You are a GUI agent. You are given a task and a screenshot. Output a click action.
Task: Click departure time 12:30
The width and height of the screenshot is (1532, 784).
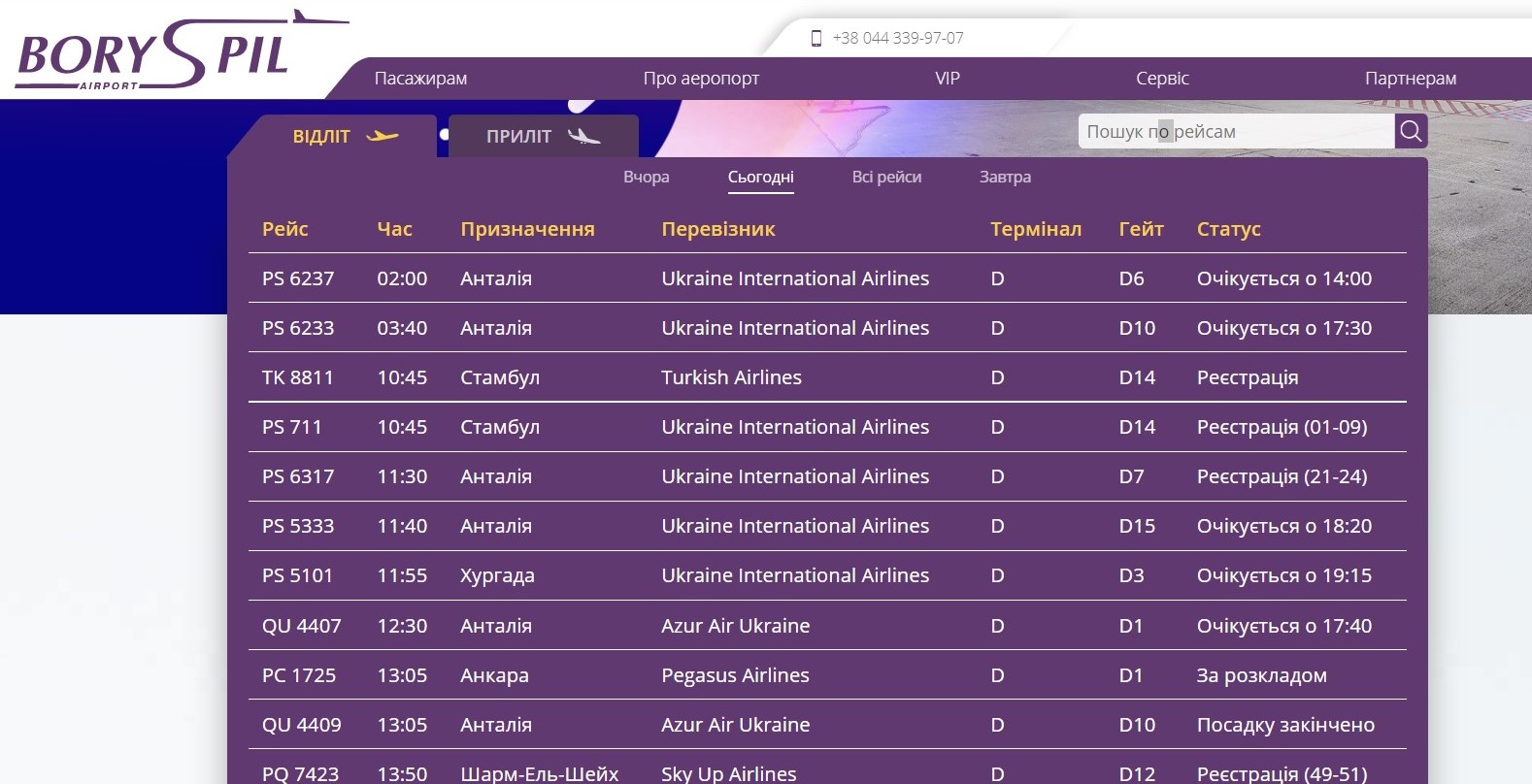coord(402,626)
